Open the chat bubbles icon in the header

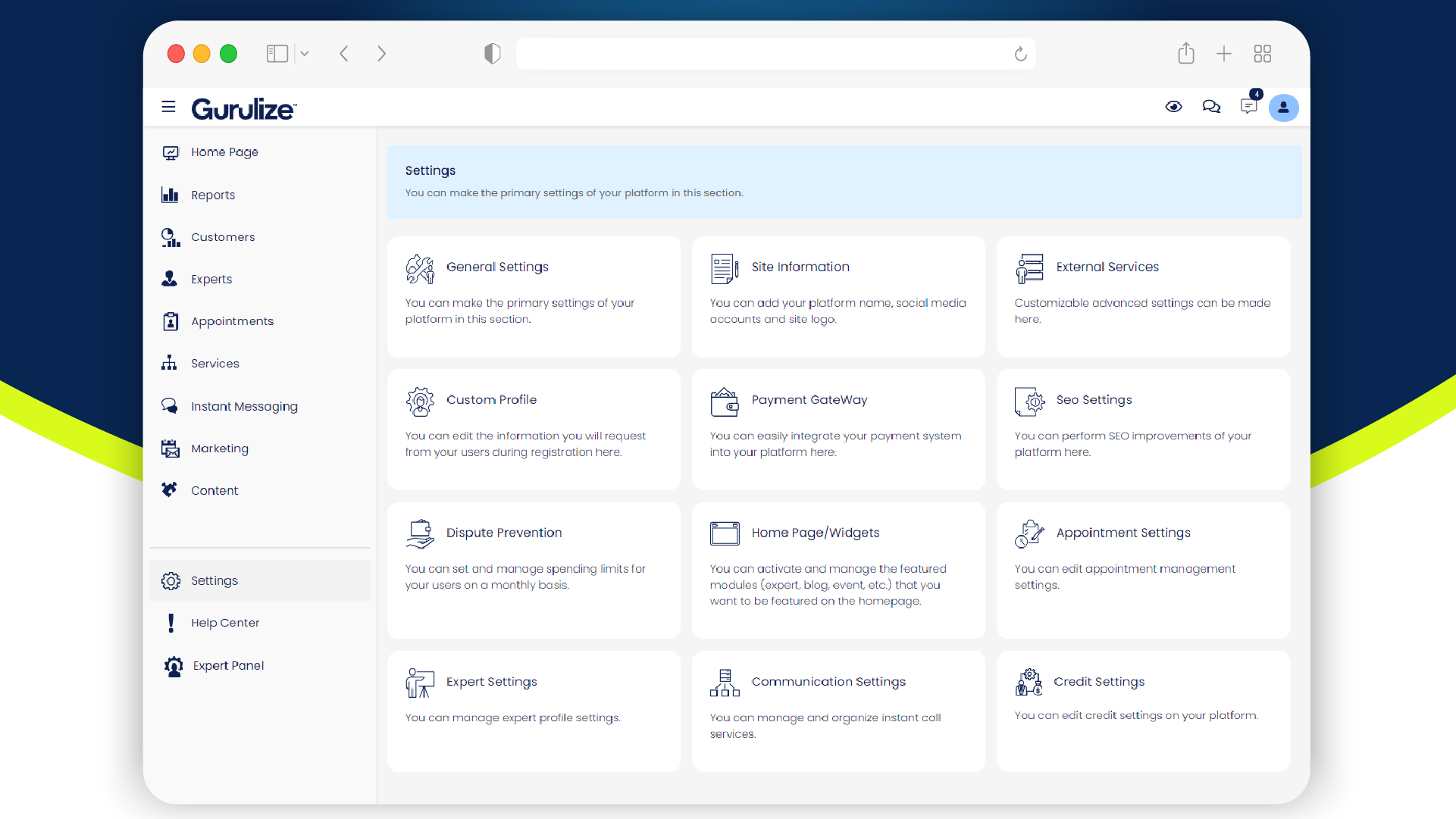(x=1211, y=107)
